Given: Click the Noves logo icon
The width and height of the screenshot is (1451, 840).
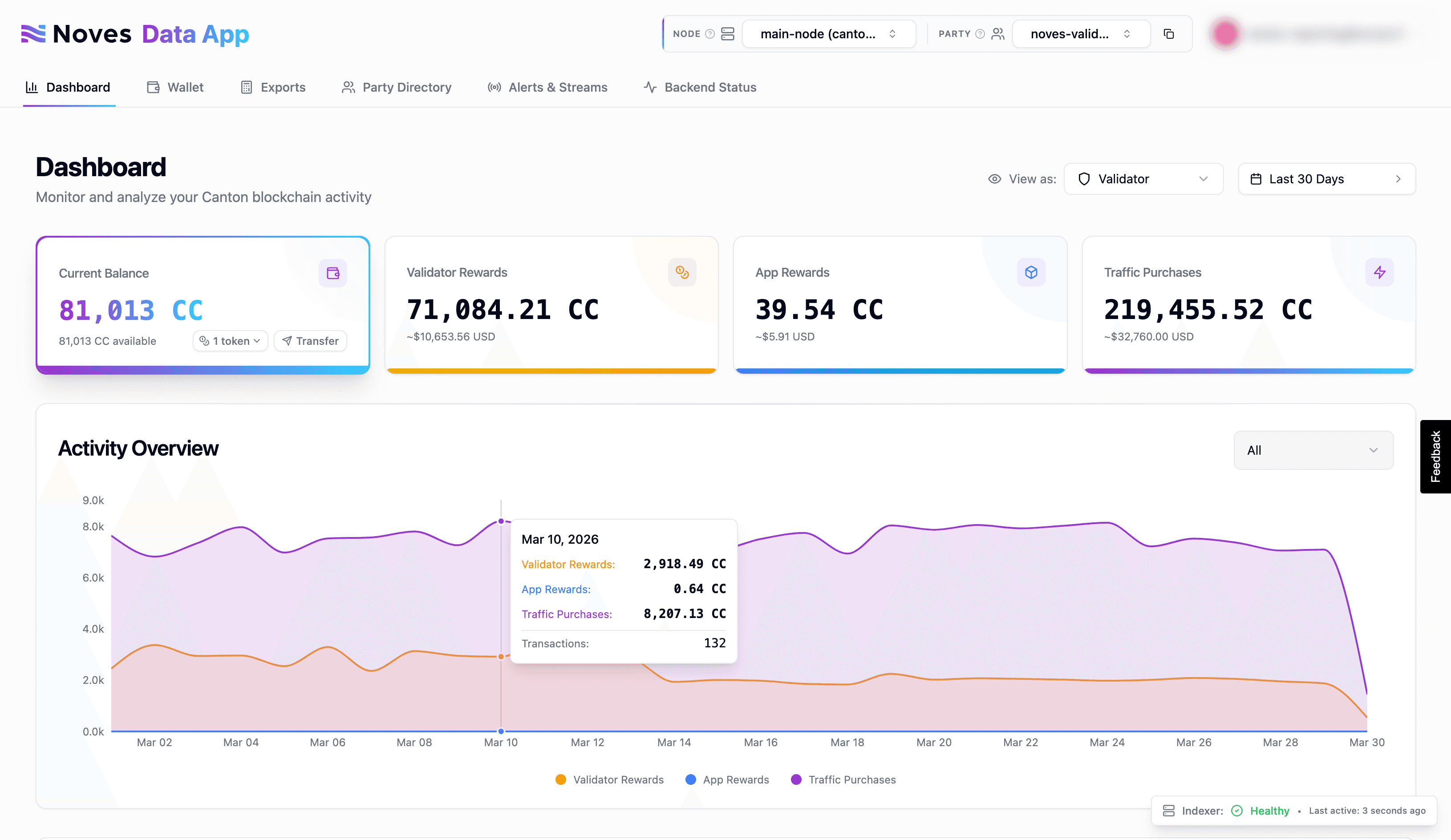Looking at the screenshot, I should (33, 34).
